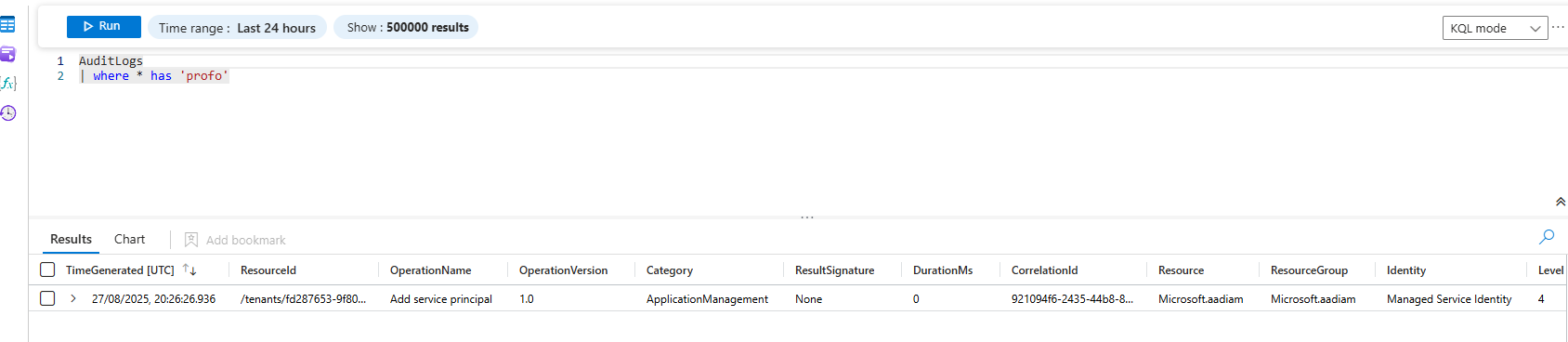Open the Show 500000 results setting

(407, 28)
